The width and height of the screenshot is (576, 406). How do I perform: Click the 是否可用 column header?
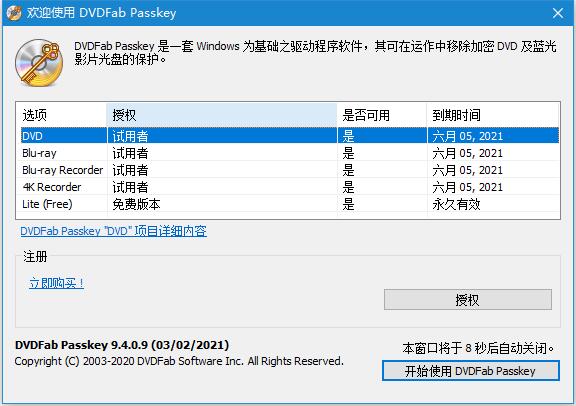[382, 115]
